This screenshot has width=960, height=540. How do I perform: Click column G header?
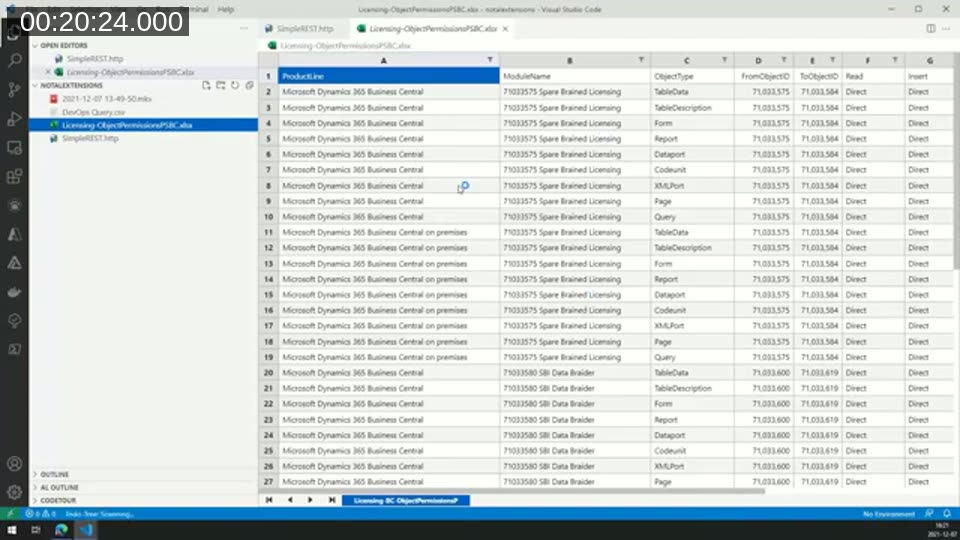[929, 60]
